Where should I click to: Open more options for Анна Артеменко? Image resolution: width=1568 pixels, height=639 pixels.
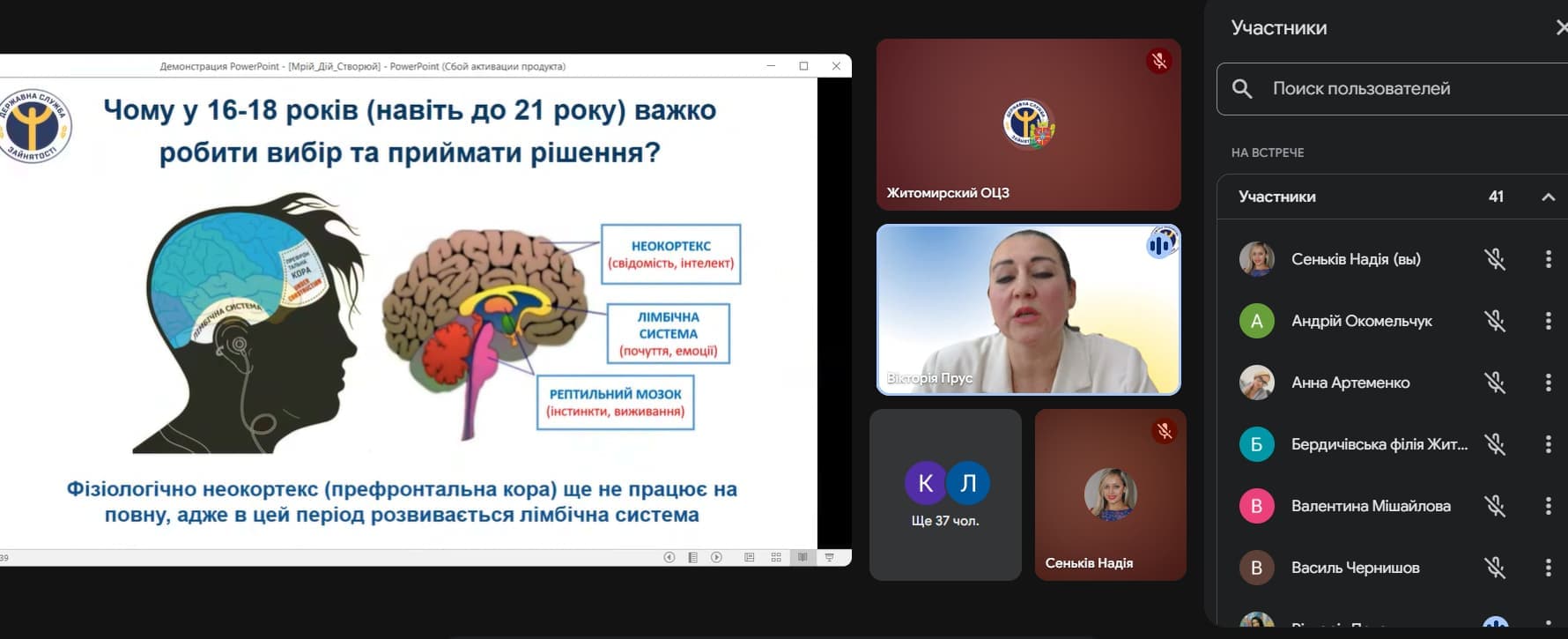[1549, 383]
